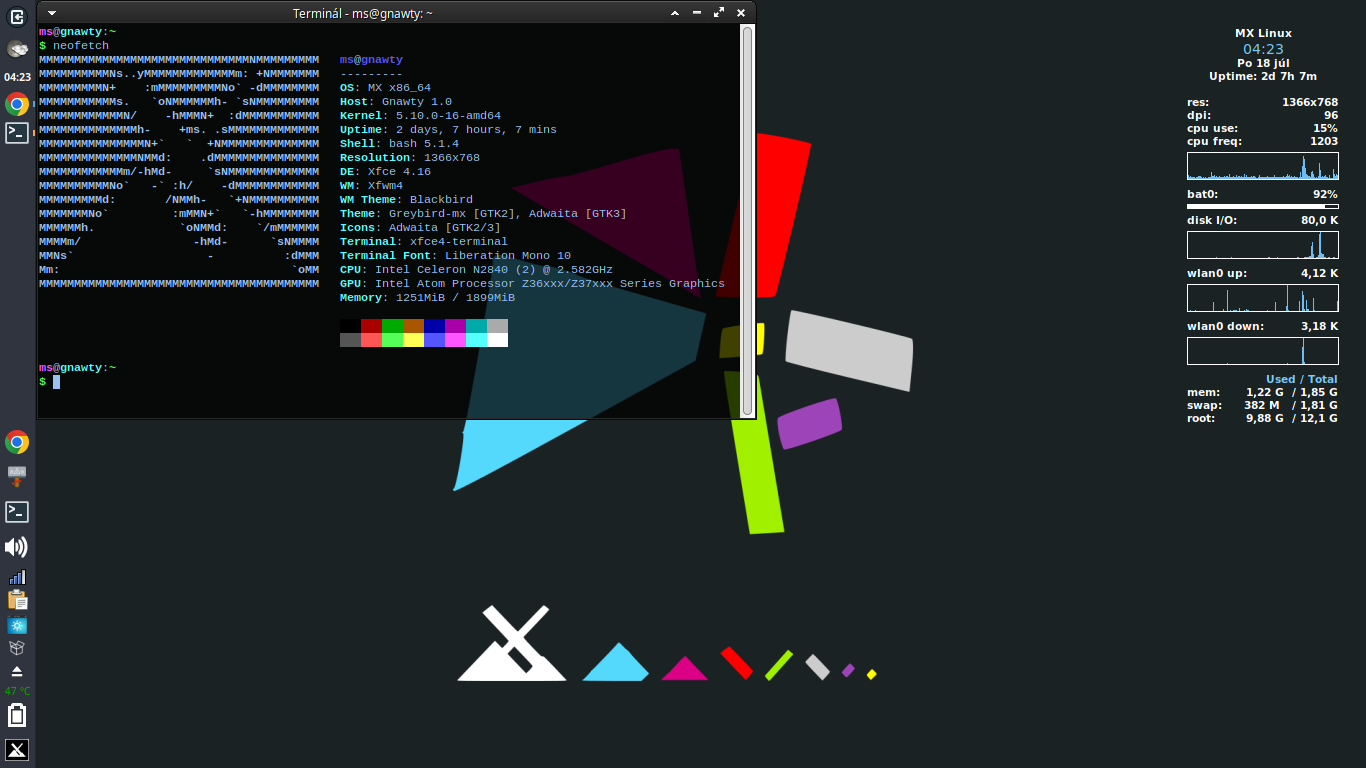This screenshot has width=1366, height=768.
Task: Click the yellow swatch in neofetch's bottom color row
Action: click(x=413, y=340)
